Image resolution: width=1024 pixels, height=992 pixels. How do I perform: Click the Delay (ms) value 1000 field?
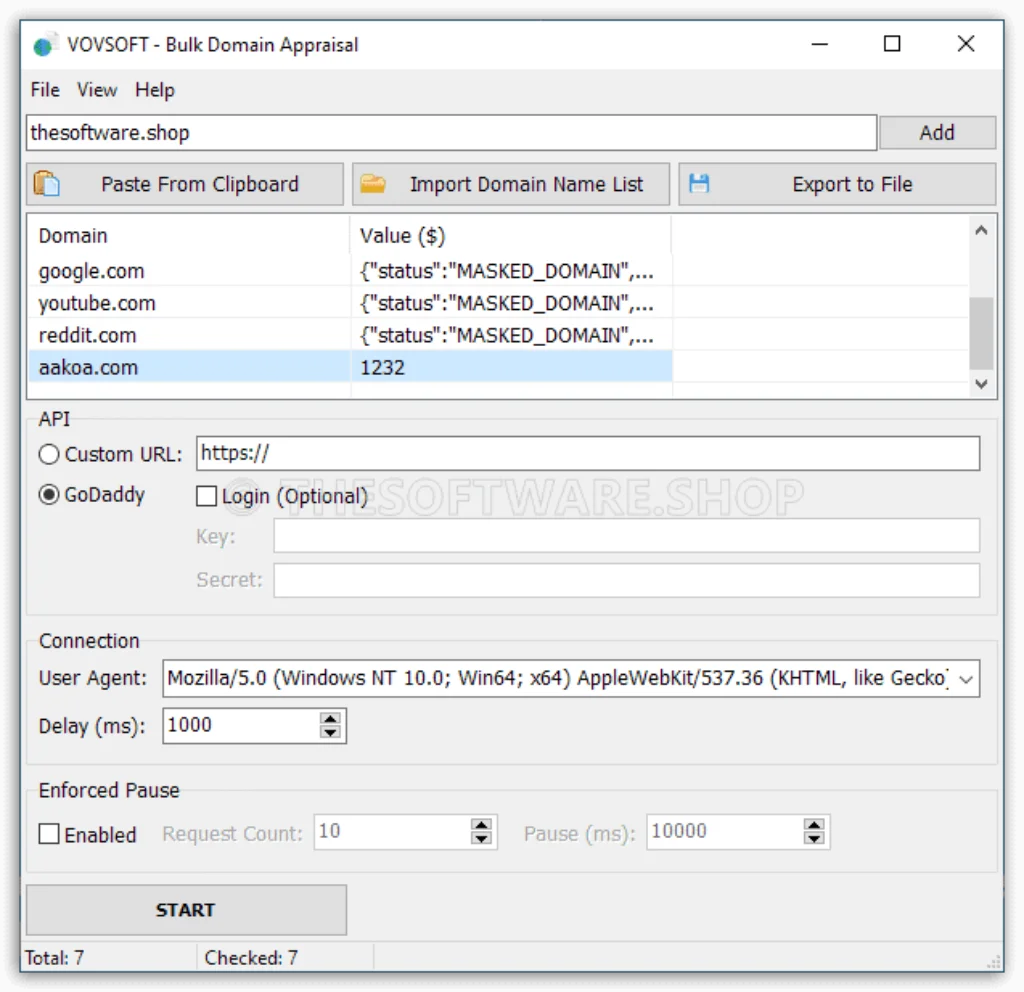pyautogui.click(x=240, y=726)
